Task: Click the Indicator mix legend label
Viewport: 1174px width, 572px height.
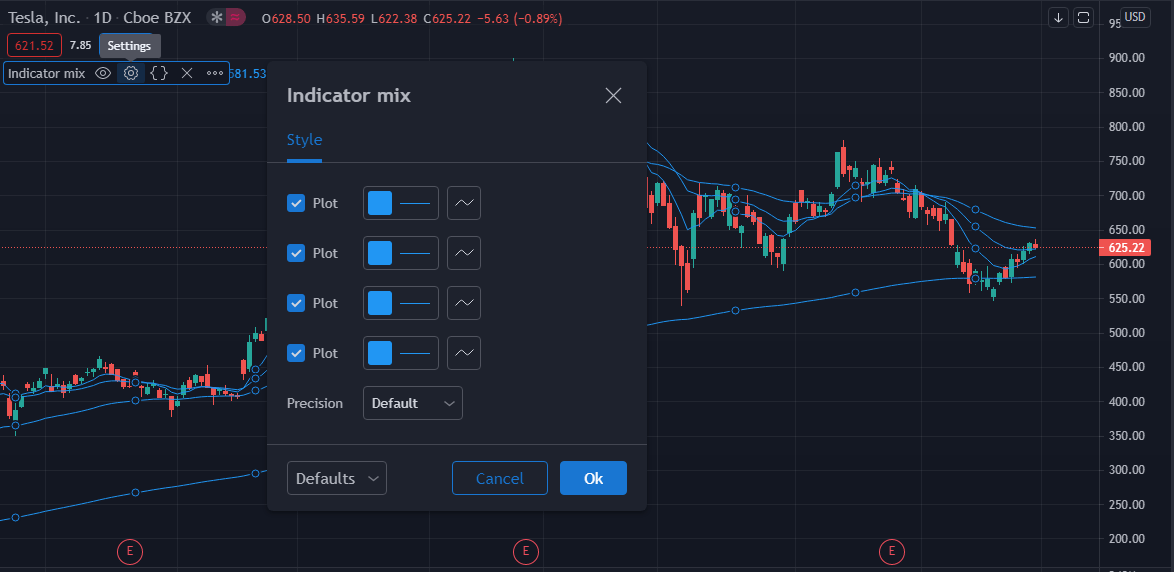Action: click(46, 73)
